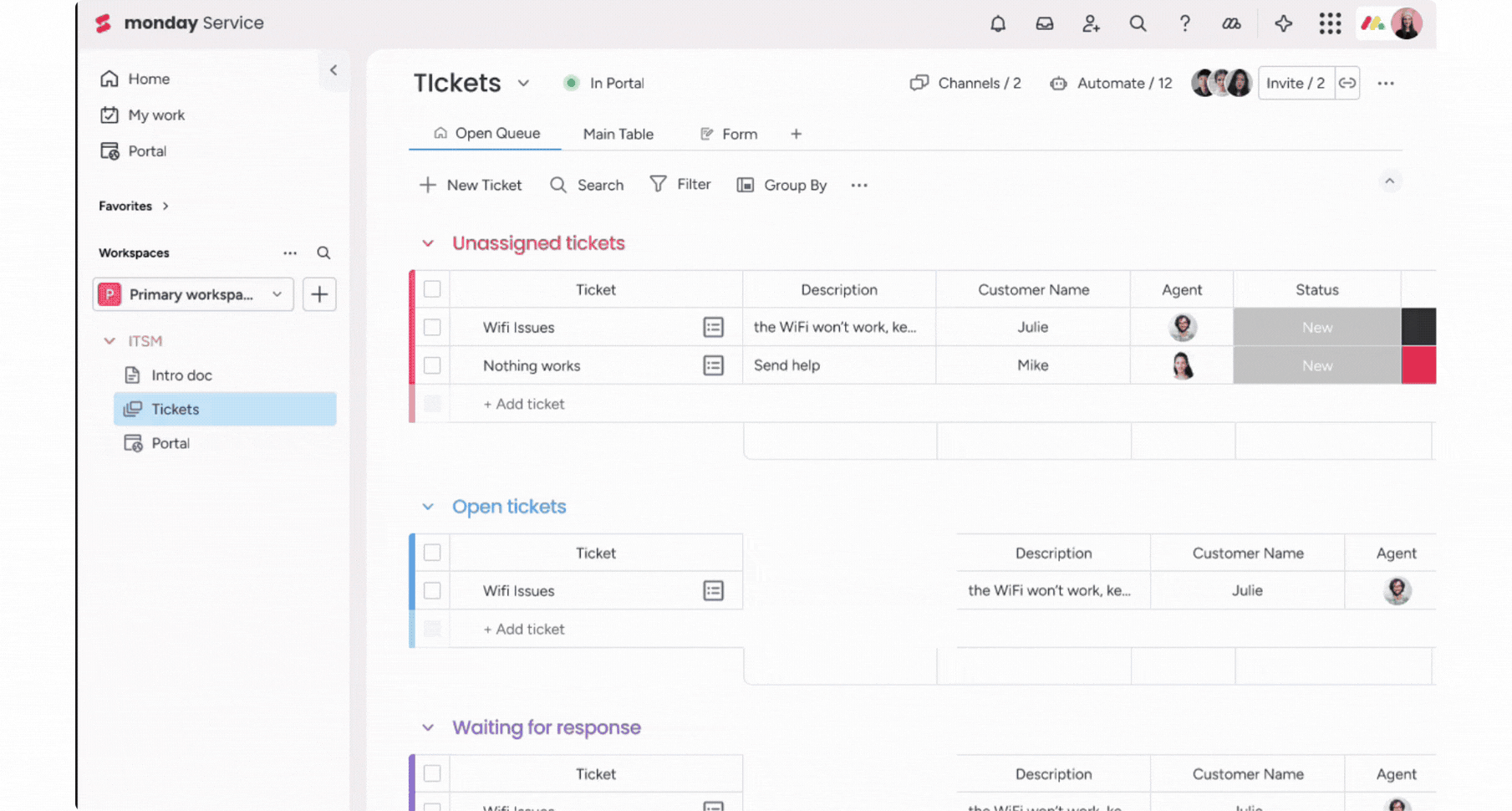Image resolution: width=1512 pixels, height=811 pixels.
Task: Change the New status of Wifi Issues
Action: coord(1317,327)
